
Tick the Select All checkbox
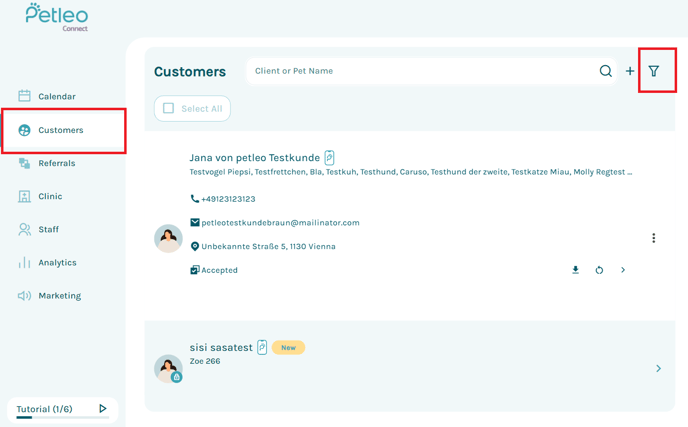168,108
